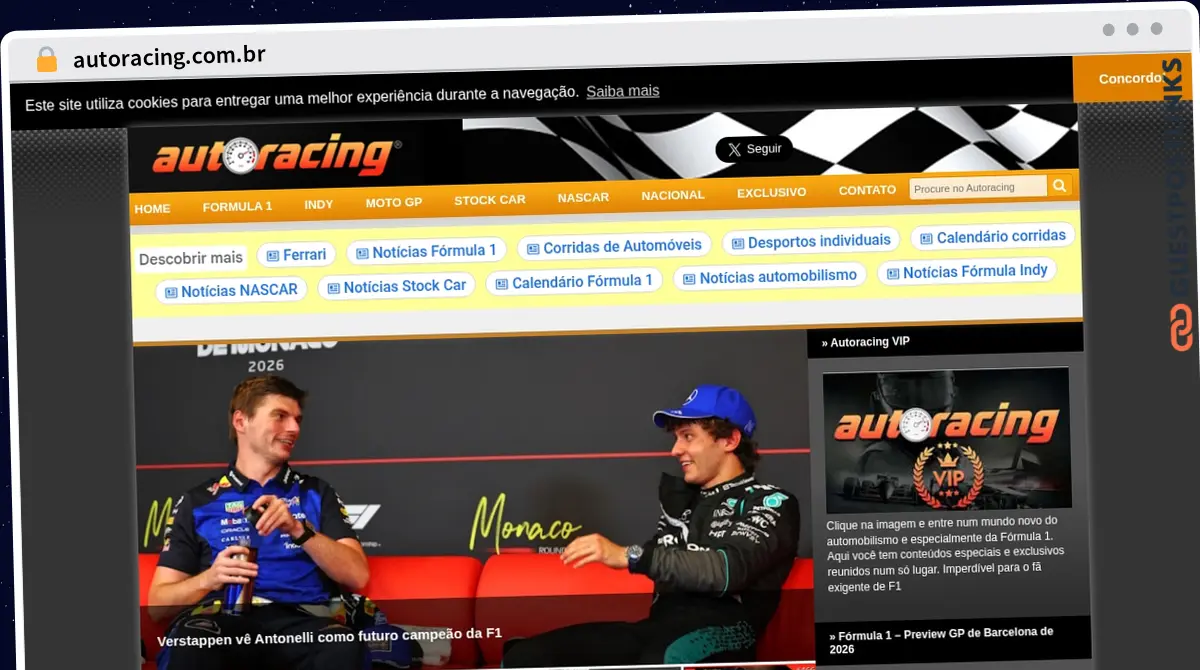Click the Descobrir mais label
Viewport: 1200px width, 670px height.
click(191, 259)
